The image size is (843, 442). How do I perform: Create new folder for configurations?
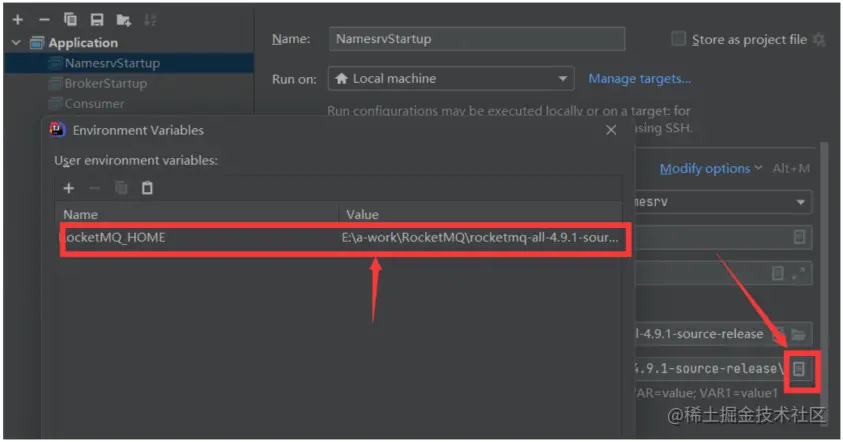coord(124,20)
